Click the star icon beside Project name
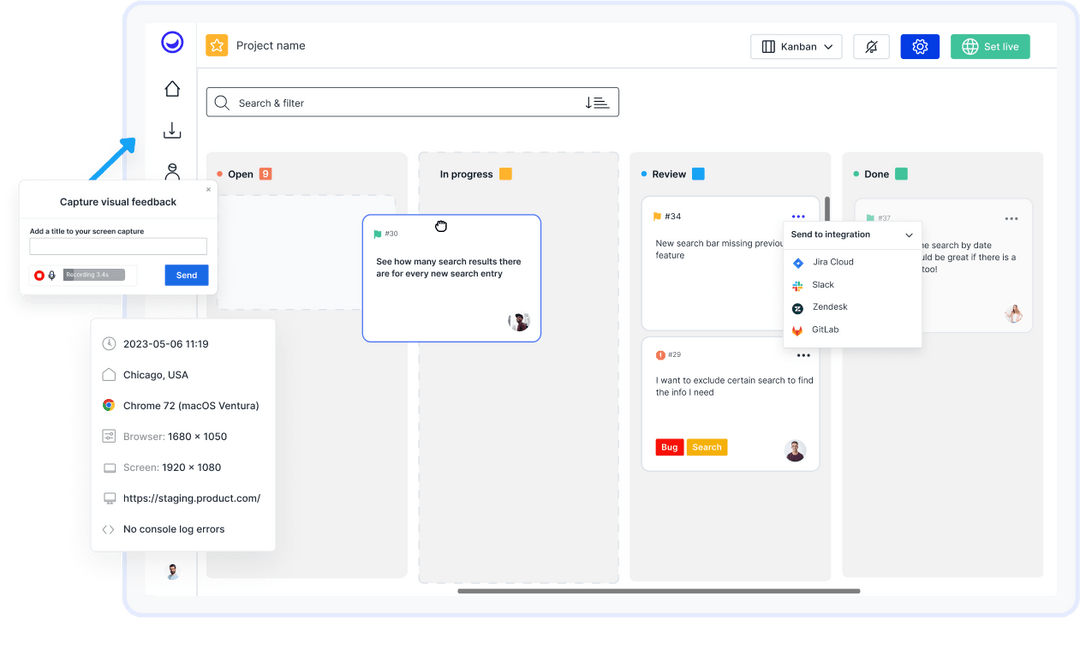This screenshot has height=666, width=1080. coord(217,45)
